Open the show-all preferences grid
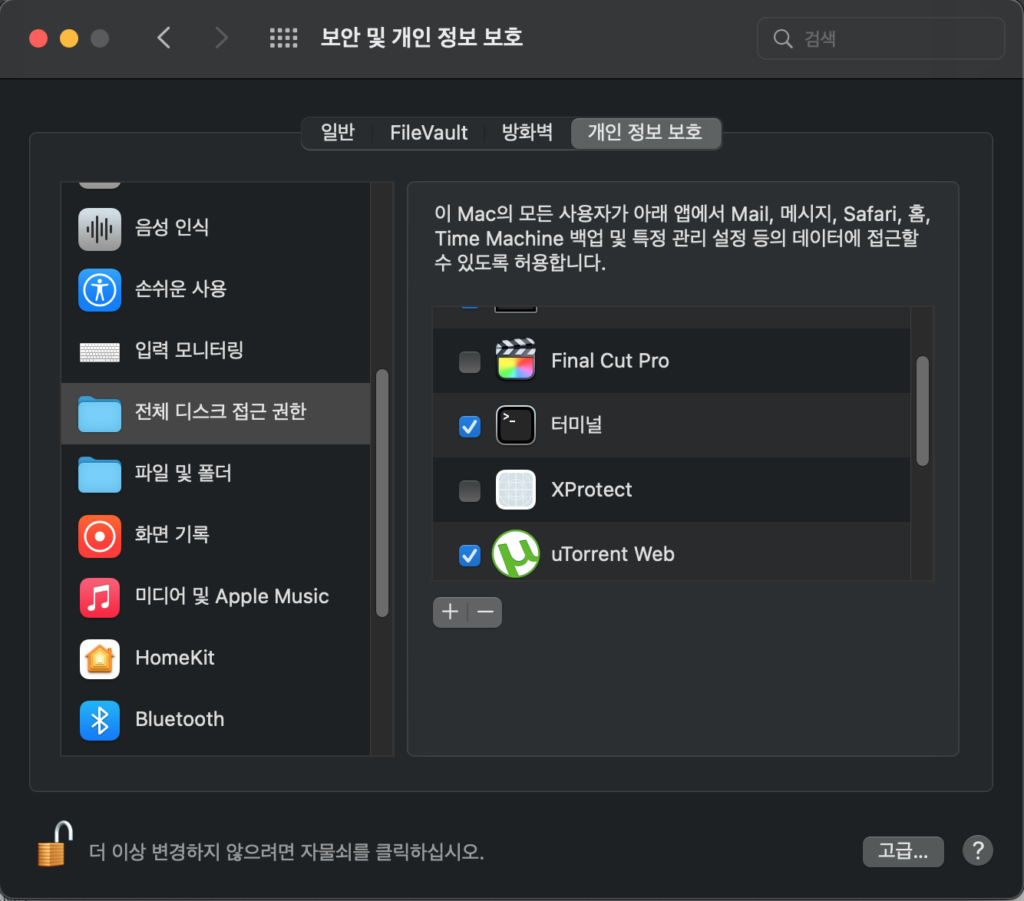This screenshot has height=901, width=1024. point(283,38)
